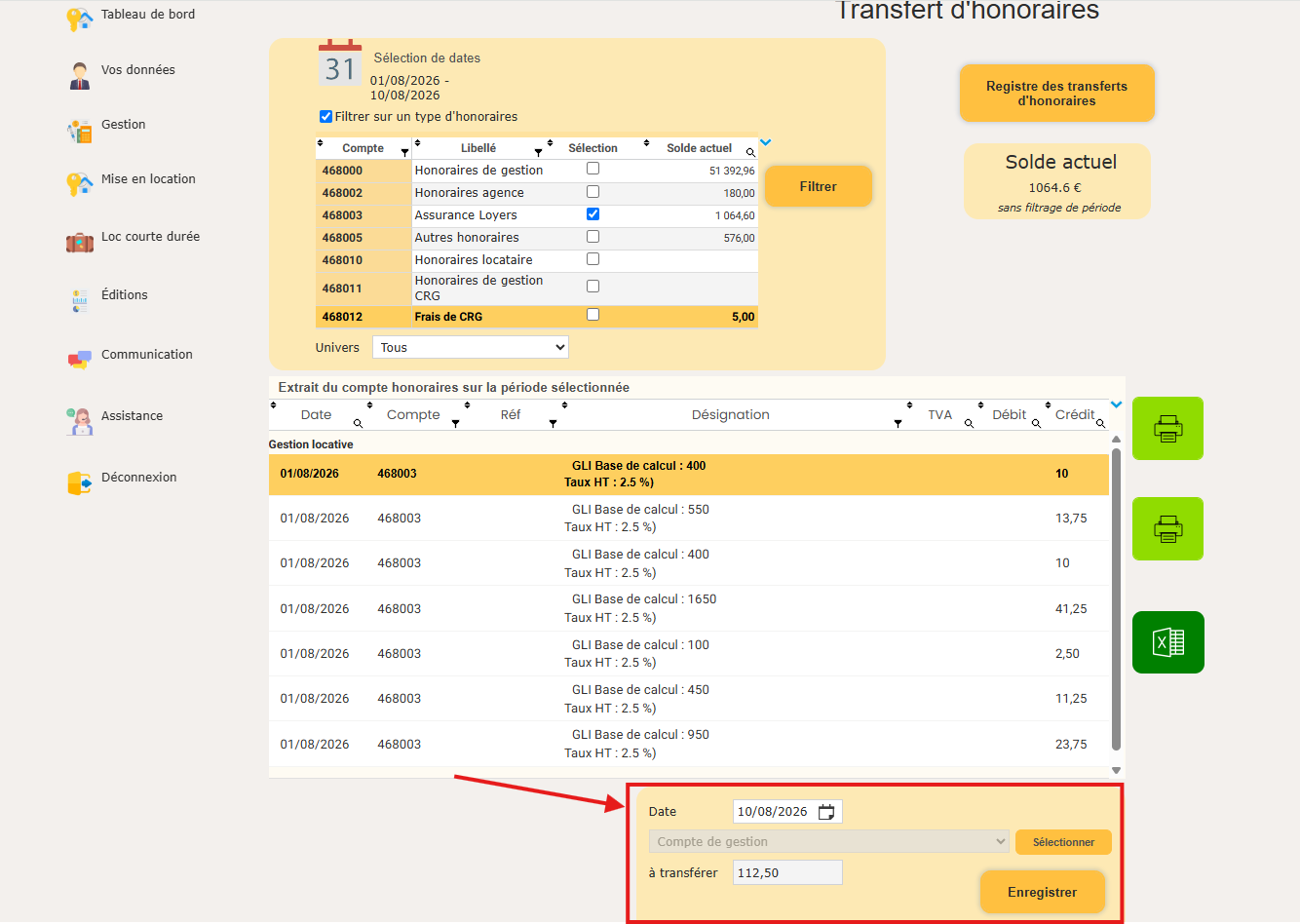Open the Loc courte durée suitcase icon
1300x924 pixels.
point(80,242)
